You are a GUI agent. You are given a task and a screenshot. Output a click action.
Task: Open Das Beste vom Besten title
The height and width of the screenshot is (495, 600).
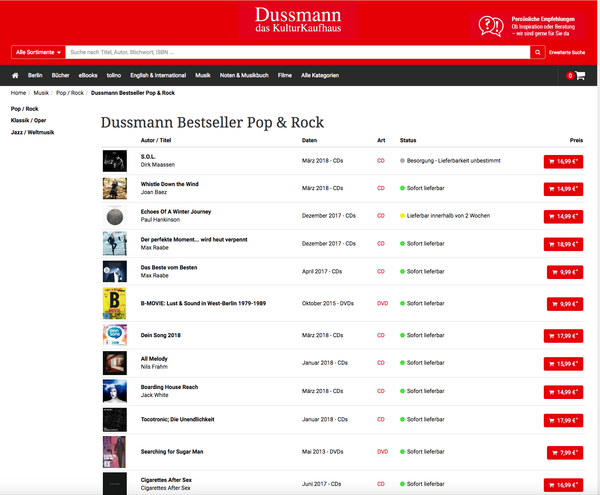(x=169, y=267)
